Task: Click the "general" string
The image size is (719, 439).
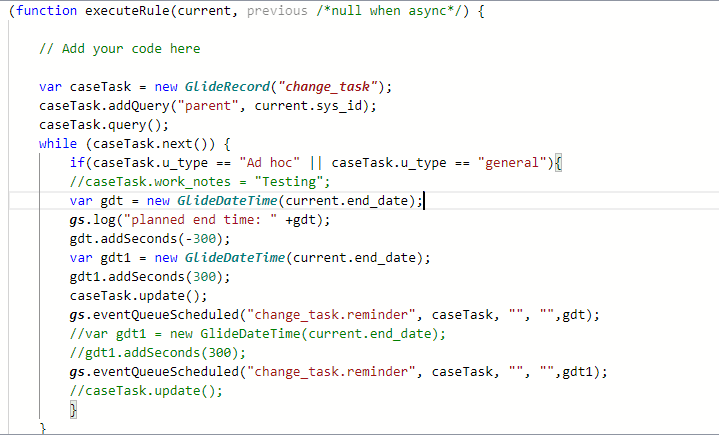Action: point(512,163)
